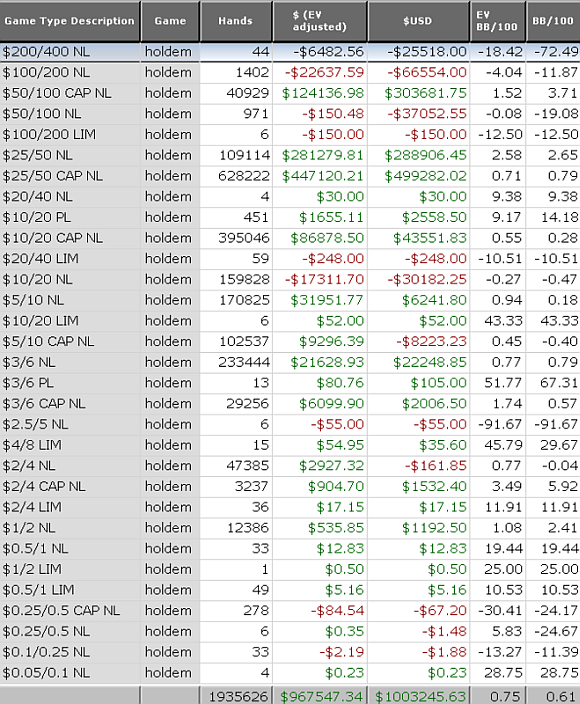The width and height of the screenshot is (580, 704).
Task: Click the Game column header
Action: coord(170,21)
